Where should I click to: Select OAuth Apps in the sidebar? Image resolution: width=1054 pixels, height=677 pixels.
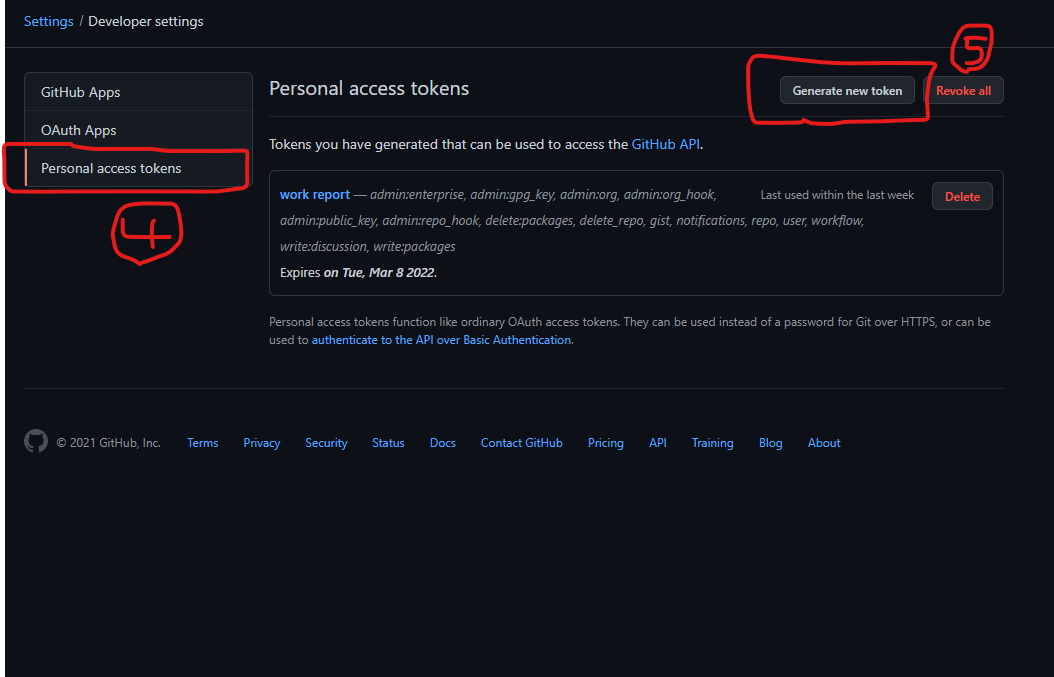coord(138,130)
